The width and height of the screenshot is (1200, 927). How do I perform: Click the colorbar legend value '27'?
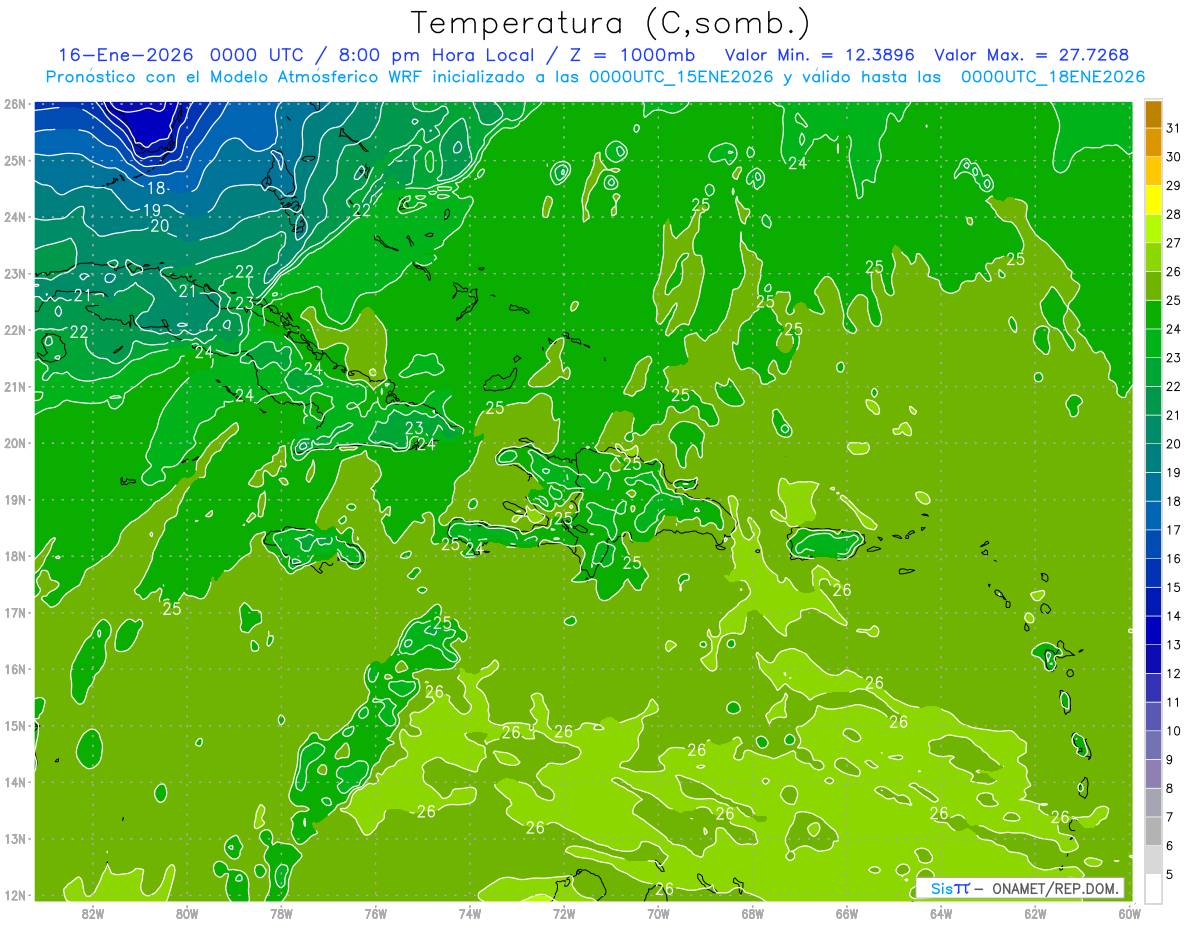(1173, 243)
